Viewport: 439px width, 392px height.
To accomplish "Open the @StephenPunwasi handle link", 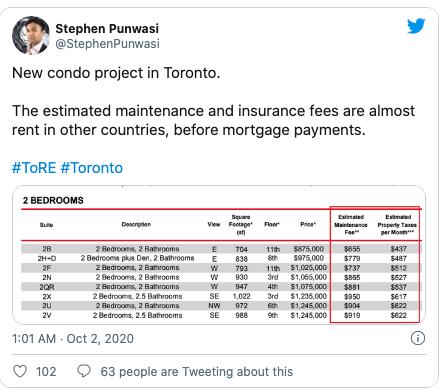I will tap(107, 44).
